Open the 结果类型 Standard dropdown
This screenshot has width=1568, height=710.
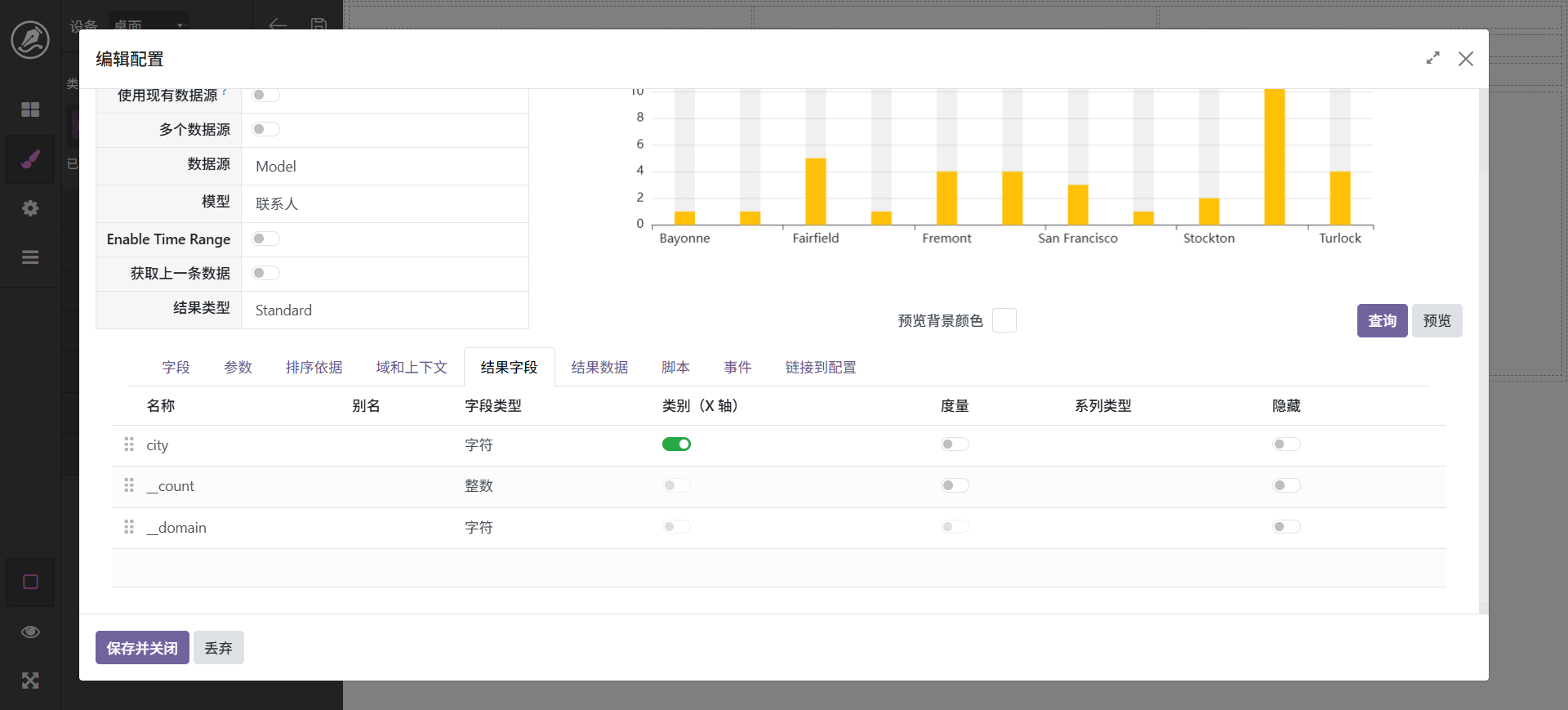coord(384,310)
